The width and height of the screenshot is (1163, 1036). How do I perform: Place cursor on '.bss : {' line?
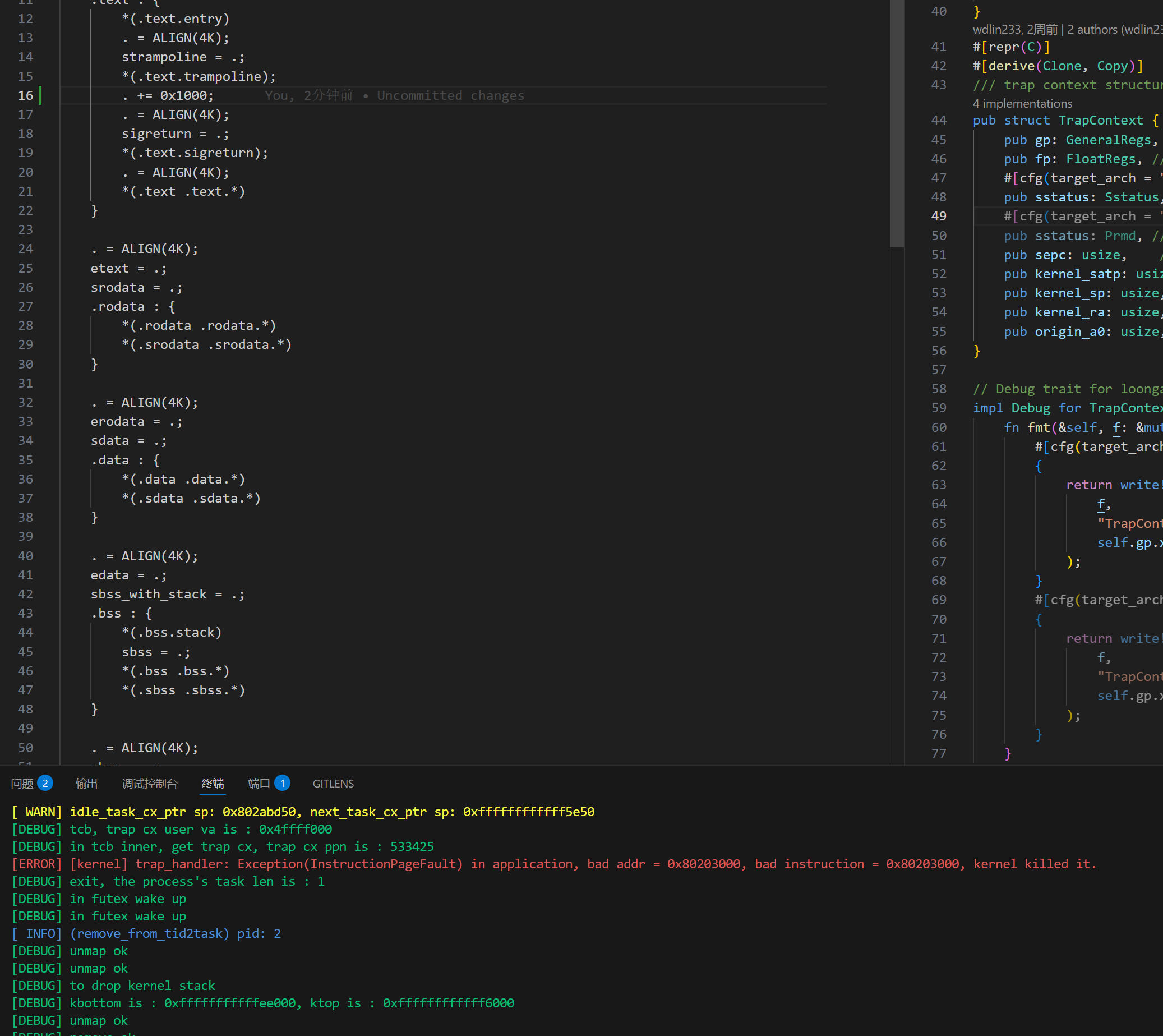[x=121, y=614]
